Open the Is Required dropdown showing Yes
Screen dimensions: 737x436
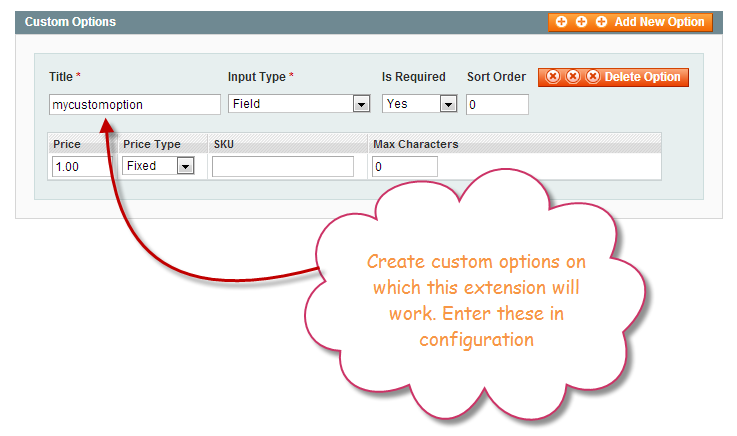tap(419, 104)
